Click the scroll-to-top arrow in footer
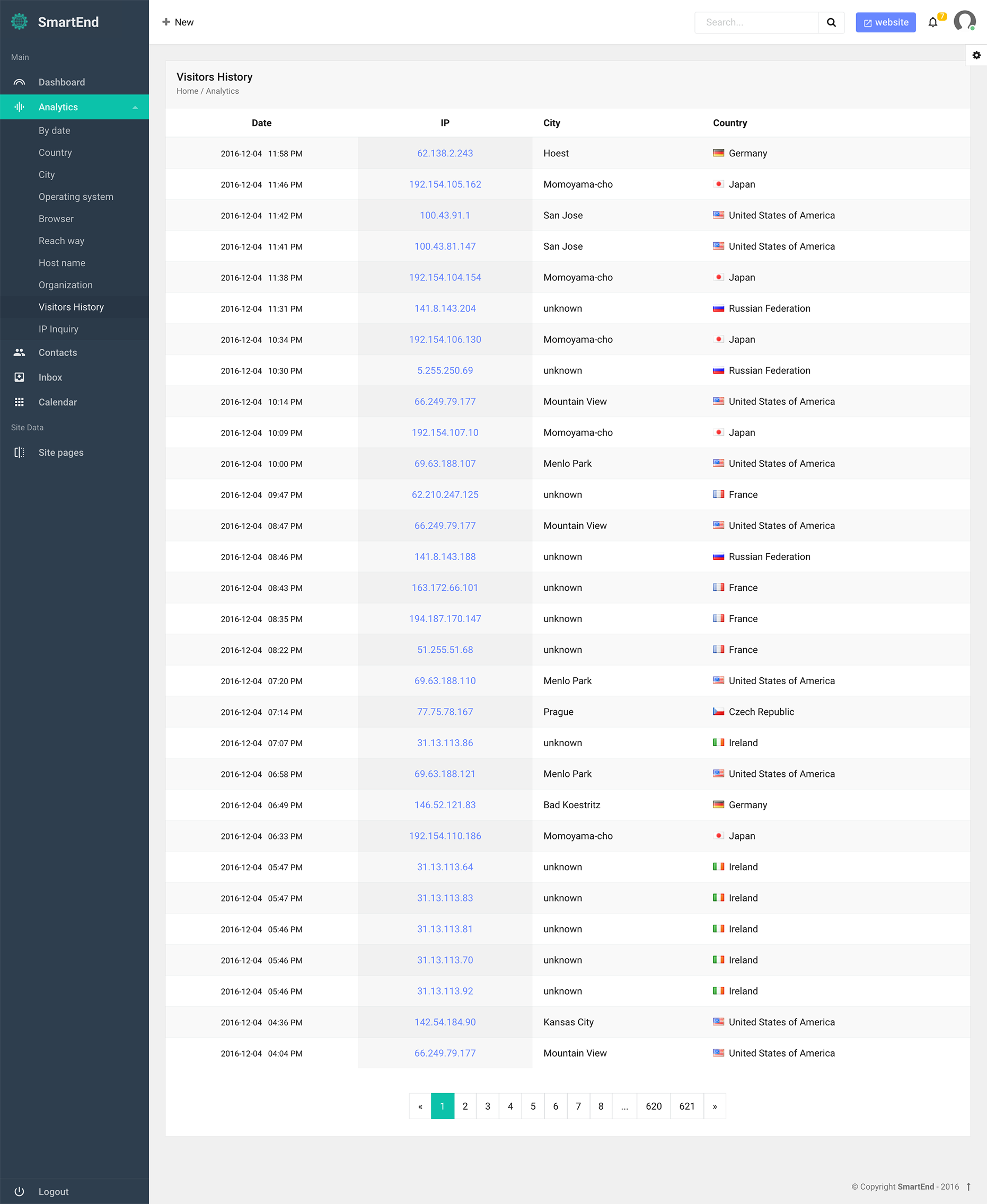 click(x=968, y=1187)
